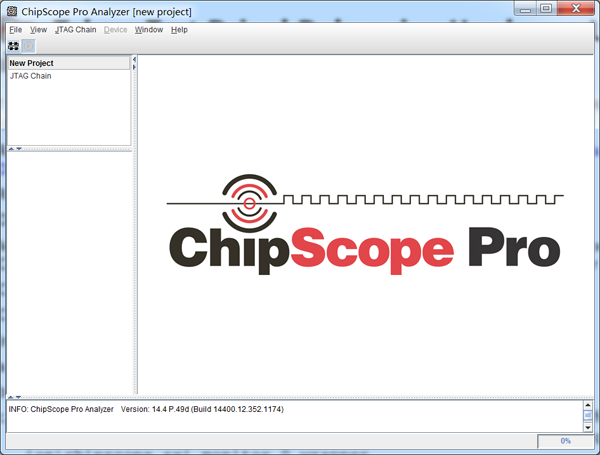600x455 pixels.
Task: Open the Window menu
Action: point(149,30)
